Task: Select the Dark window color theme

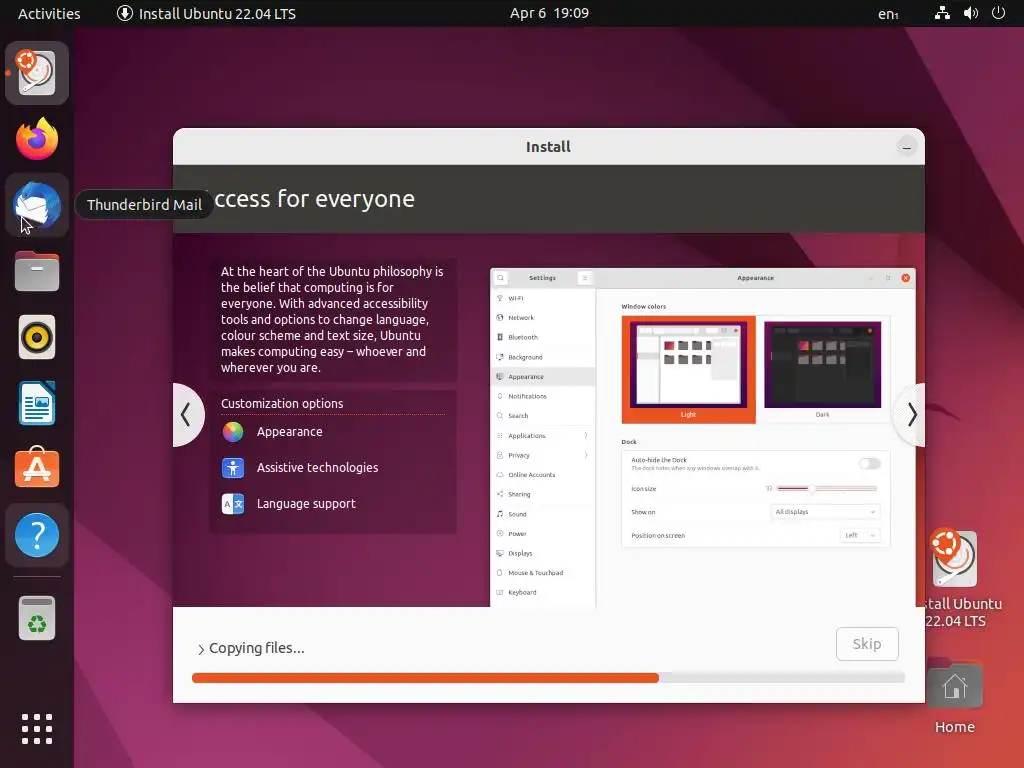Action: tap(822, 370)
